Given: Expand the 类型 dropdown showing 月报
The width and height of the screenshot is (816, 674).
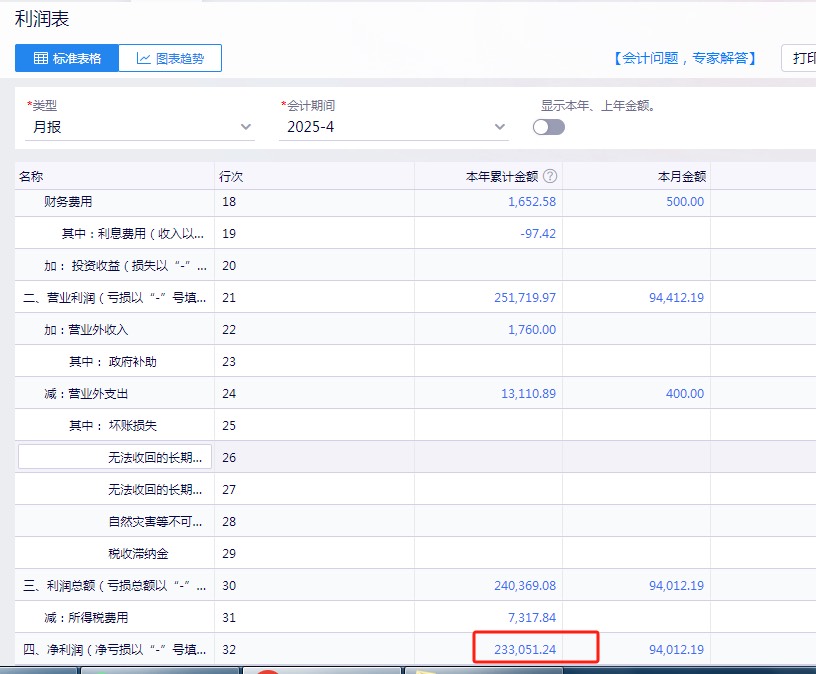Looking at the screenshot, I should pos(139,127).
